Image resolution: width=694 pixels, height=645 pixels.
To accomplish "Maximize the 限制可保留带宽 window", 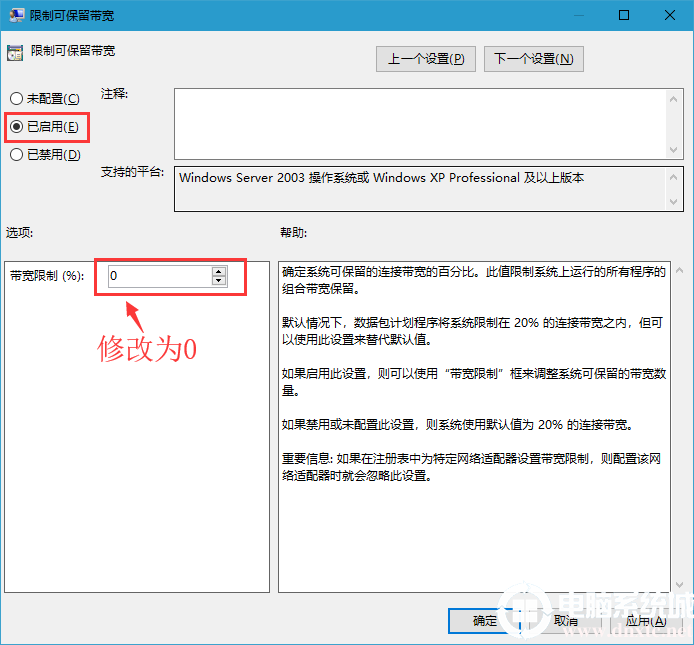I will (x=624, y=15).
